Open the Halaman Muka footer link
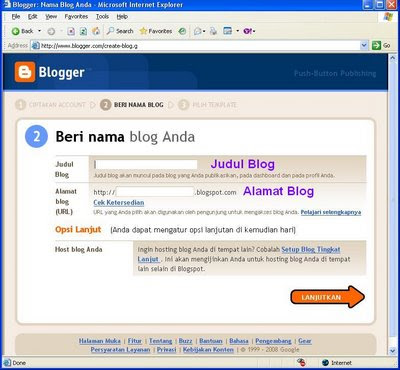The width and height of the screenshot is (400, 370). coord(100,341)
